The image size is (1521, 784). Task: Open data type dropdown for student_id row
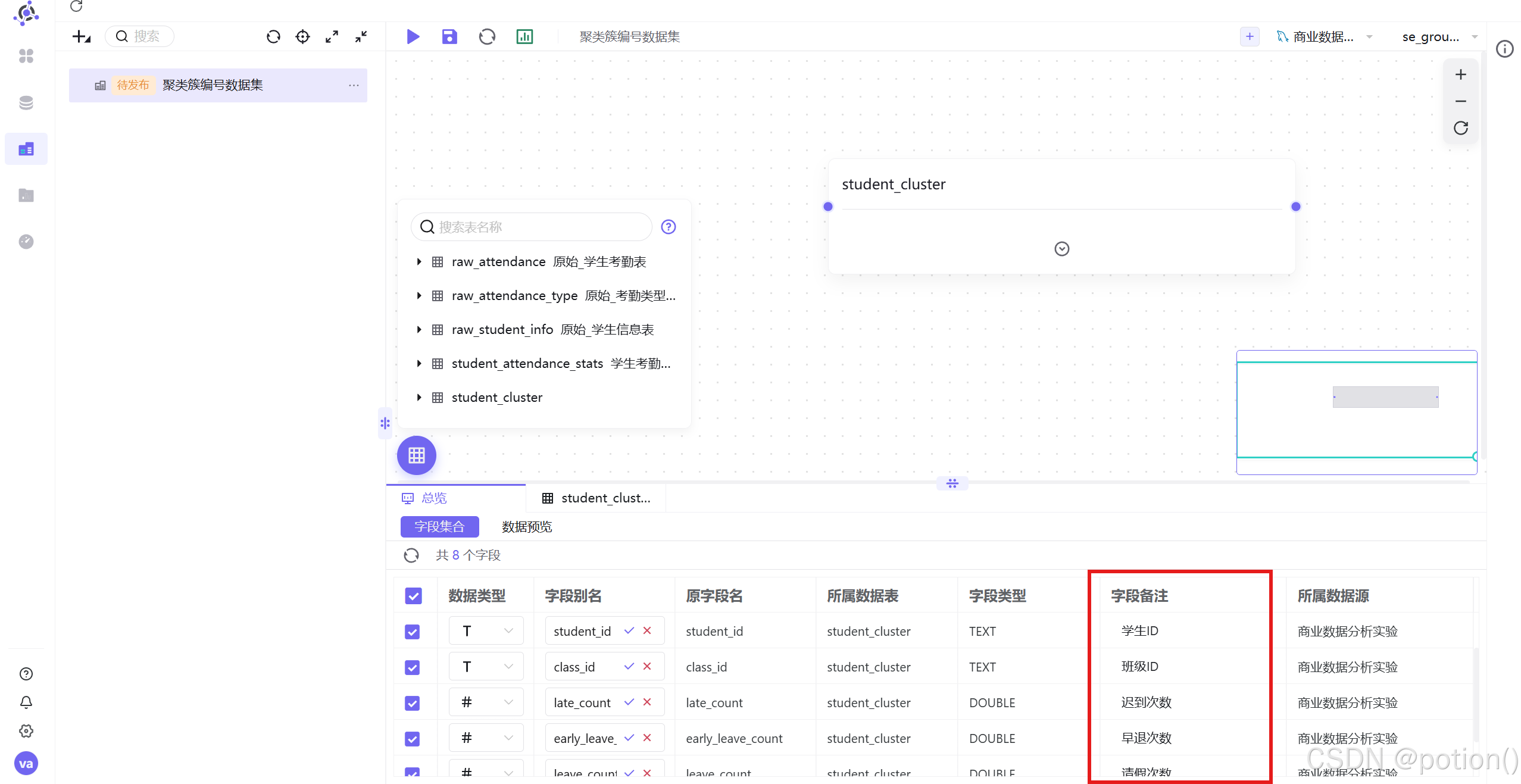(486, 631)
